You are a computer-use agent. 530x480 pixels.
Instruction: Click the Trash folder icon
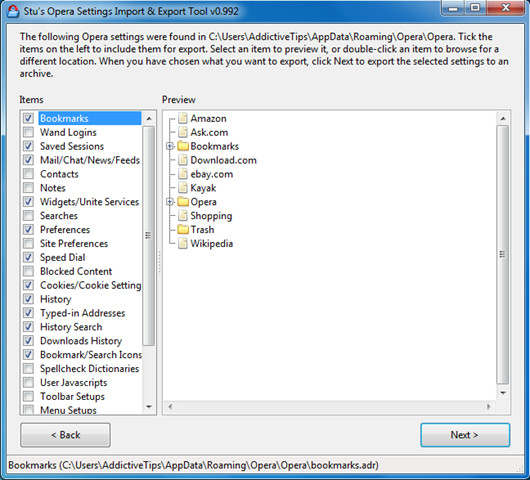click(183, 230)
